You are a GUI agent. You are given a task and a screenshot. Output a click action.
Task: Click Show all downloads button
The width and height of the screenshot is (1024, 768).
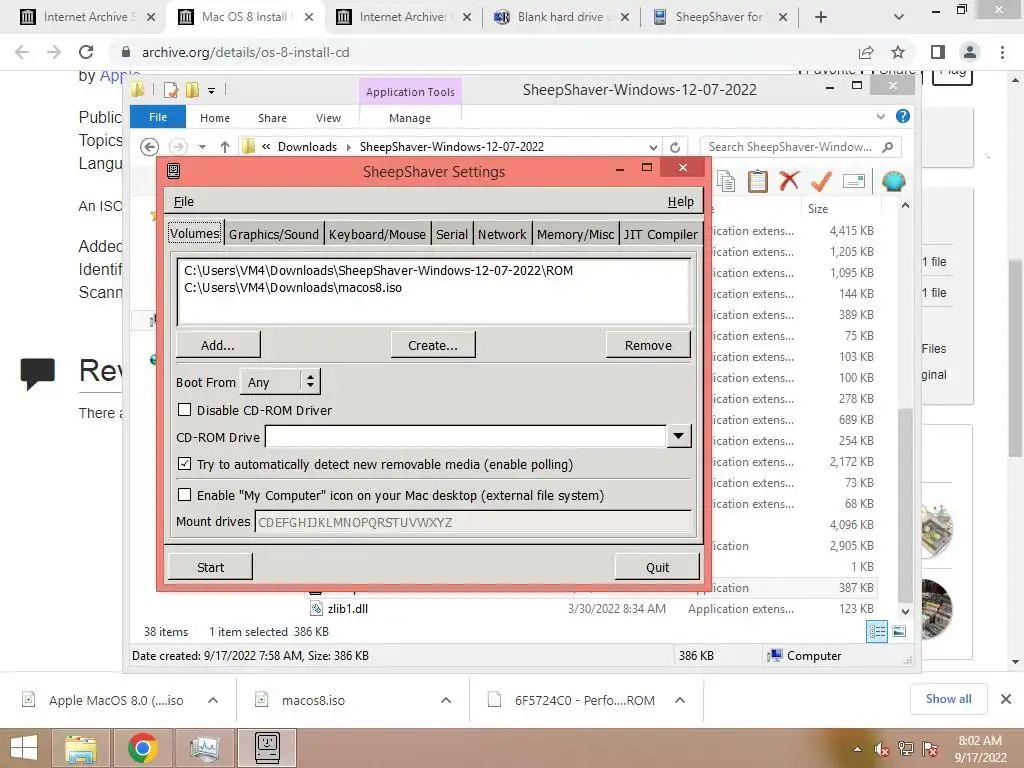948,699
